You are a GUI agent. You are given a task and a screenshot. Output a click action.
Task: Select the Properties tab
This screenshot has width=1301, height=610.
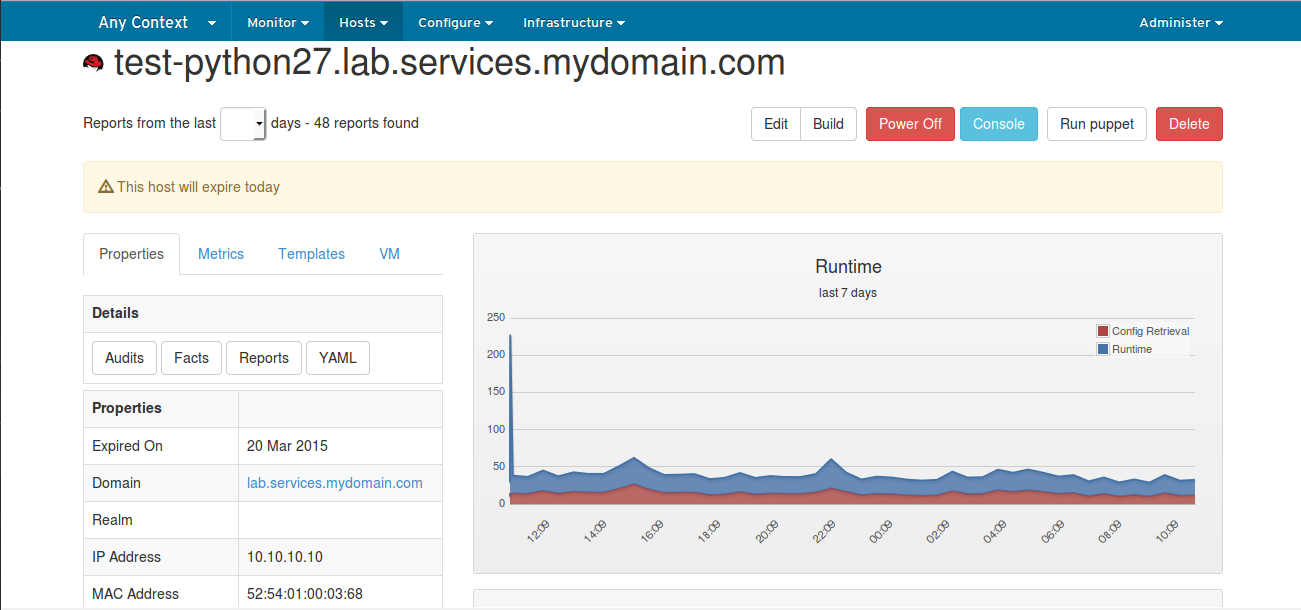point(131,254)
